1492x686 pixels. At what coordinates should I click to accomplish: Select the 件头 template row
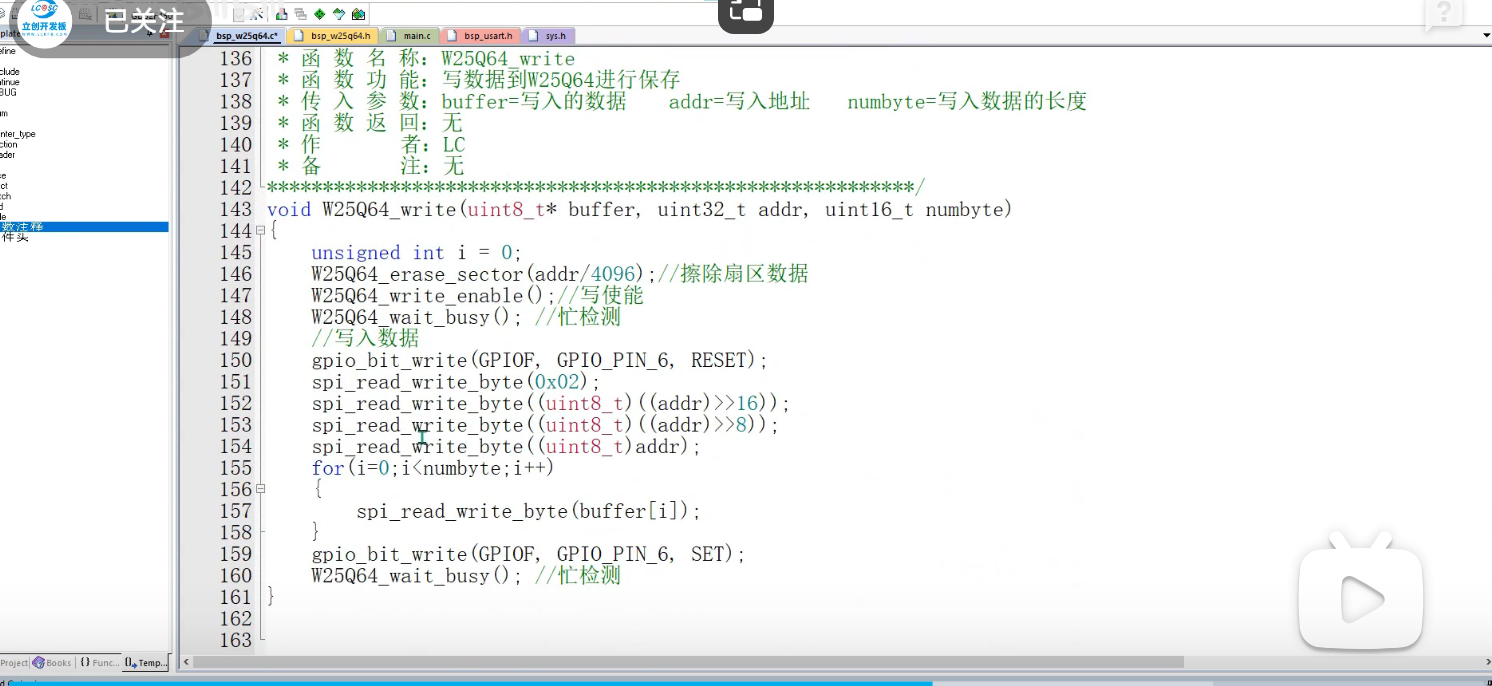tap(14, 238)
